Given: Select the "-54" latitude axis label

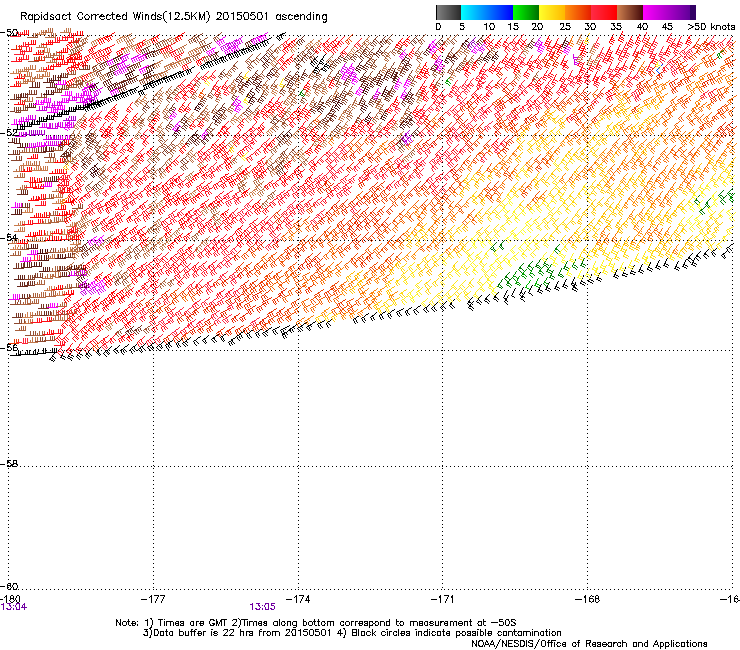Looking at the screenshot, I should pyautogui.click(x=9, y=237).
